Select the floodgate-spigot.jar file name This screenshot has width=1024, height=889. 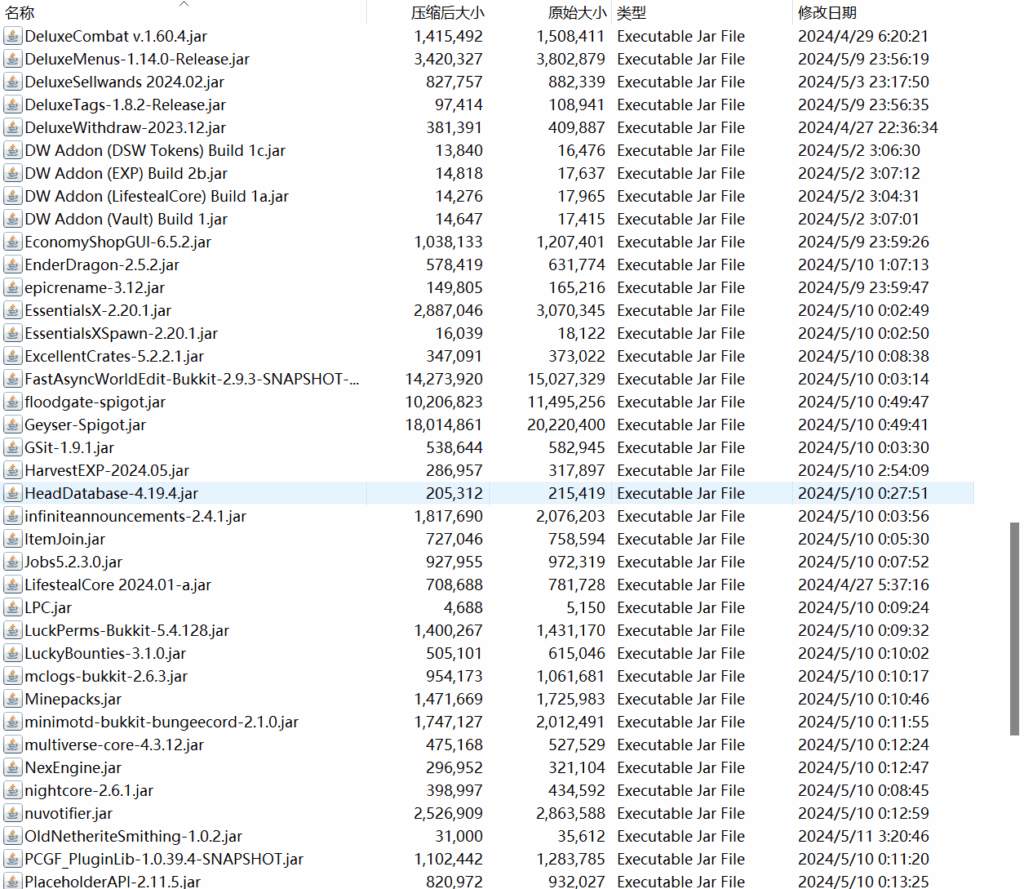tap(95, 402)
